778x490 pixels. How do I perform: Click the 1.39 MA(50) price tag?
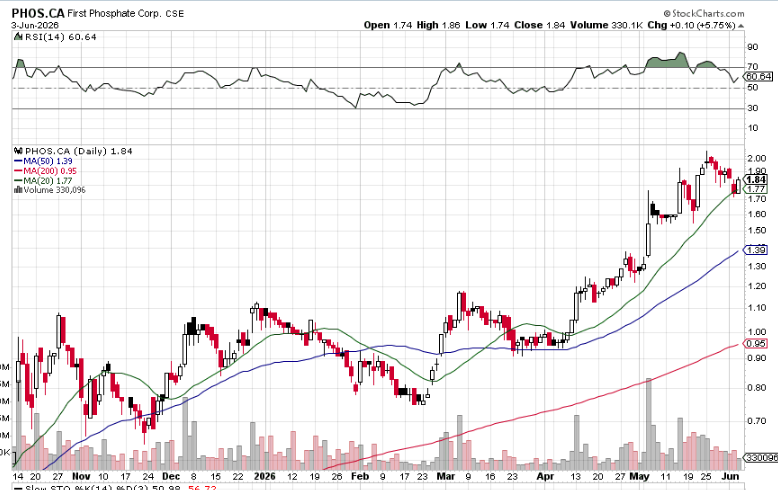(x=756, y=250)
